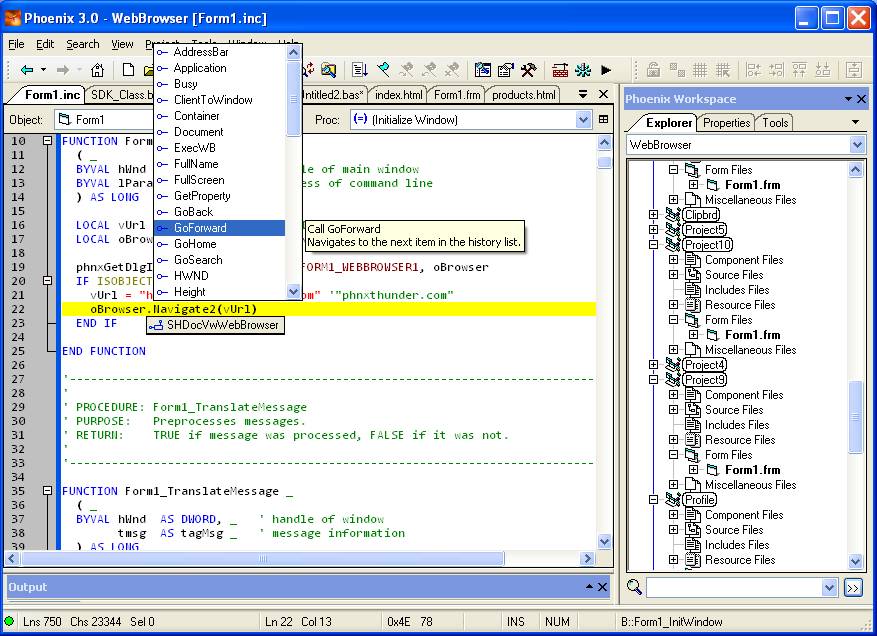Screen dimensions: 877x636
Task: Open the Properties workspace tab
Action: pos(727,123)
